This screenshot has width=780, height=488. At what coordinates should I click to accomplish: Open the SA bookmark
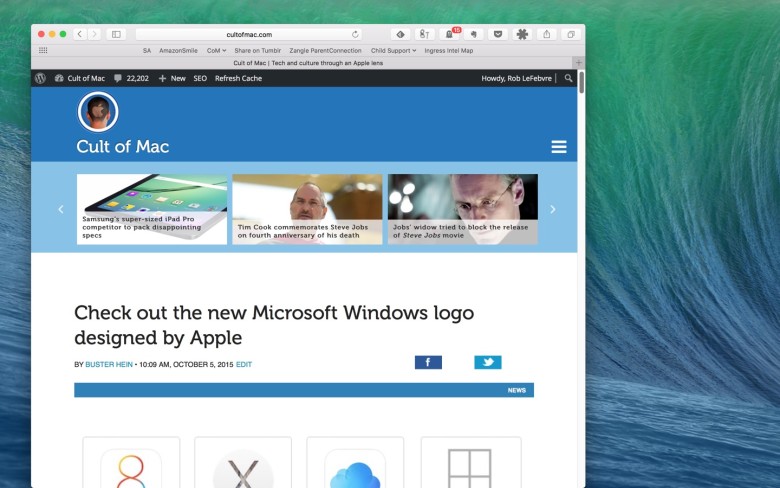click(147, 51)
